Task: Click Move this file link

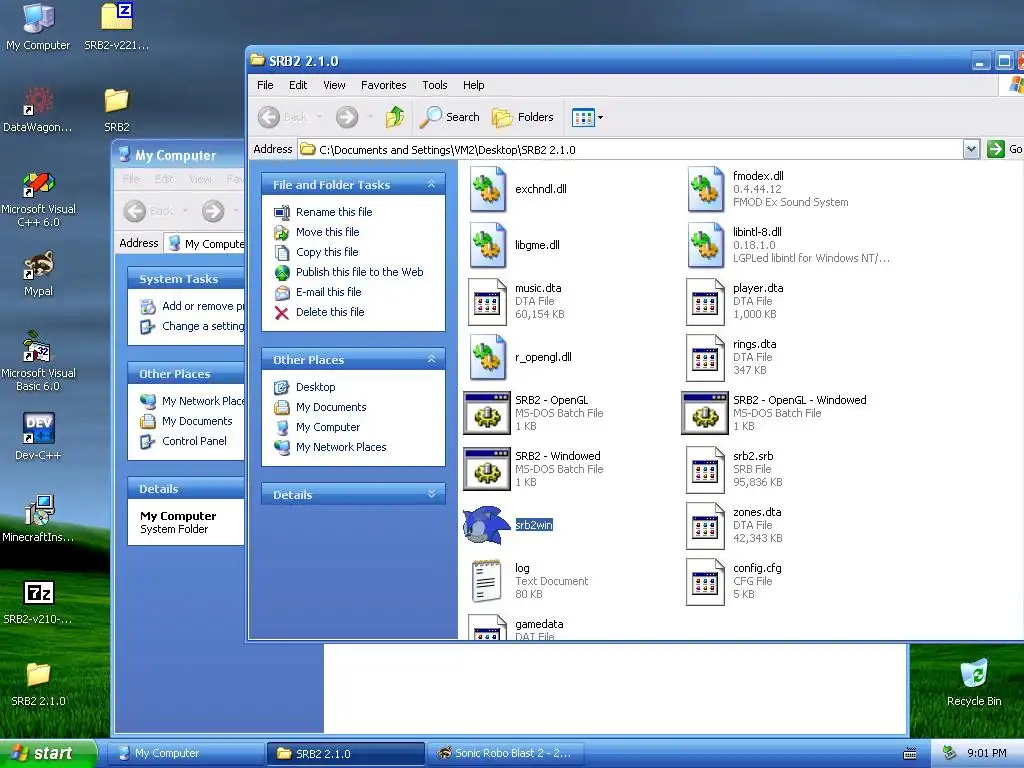Action: click(327, 232)
